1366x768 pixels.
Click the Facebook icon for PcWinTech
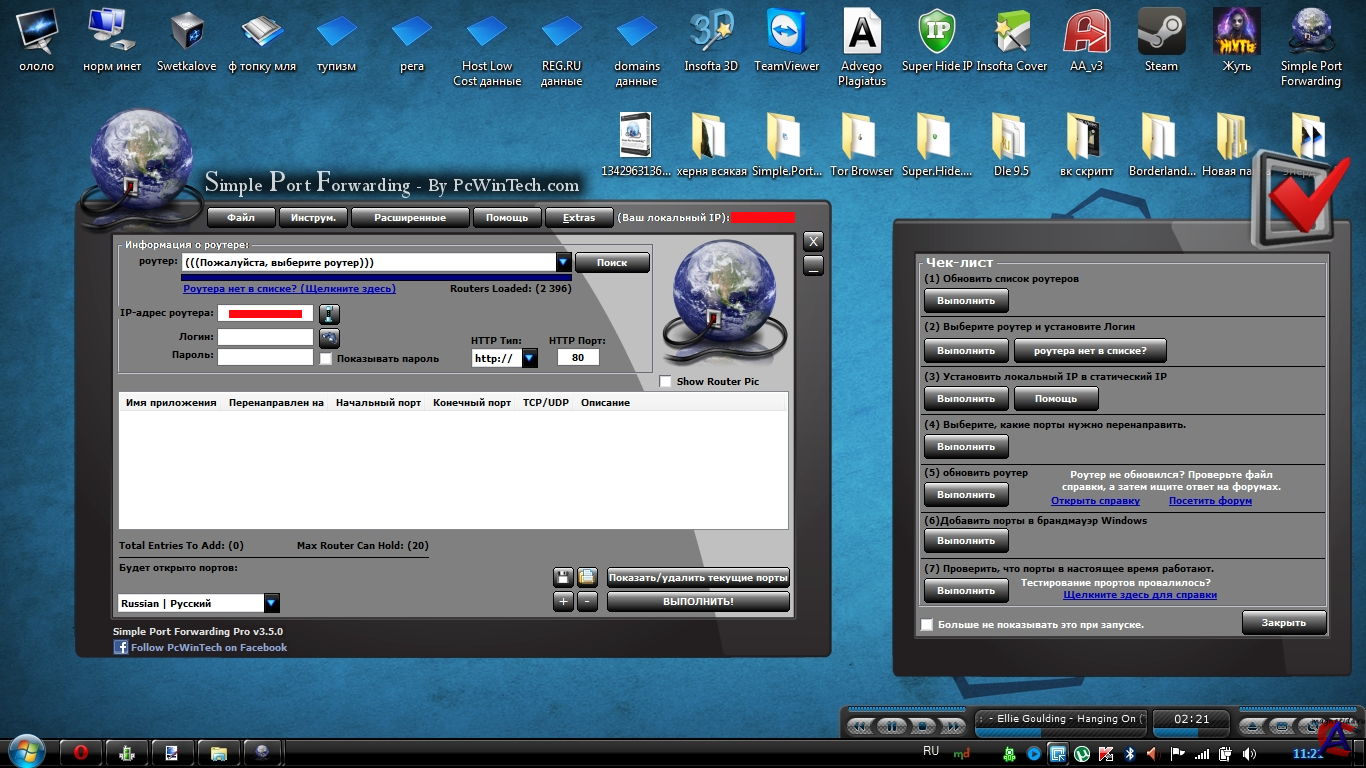click(x=120, y=647)
